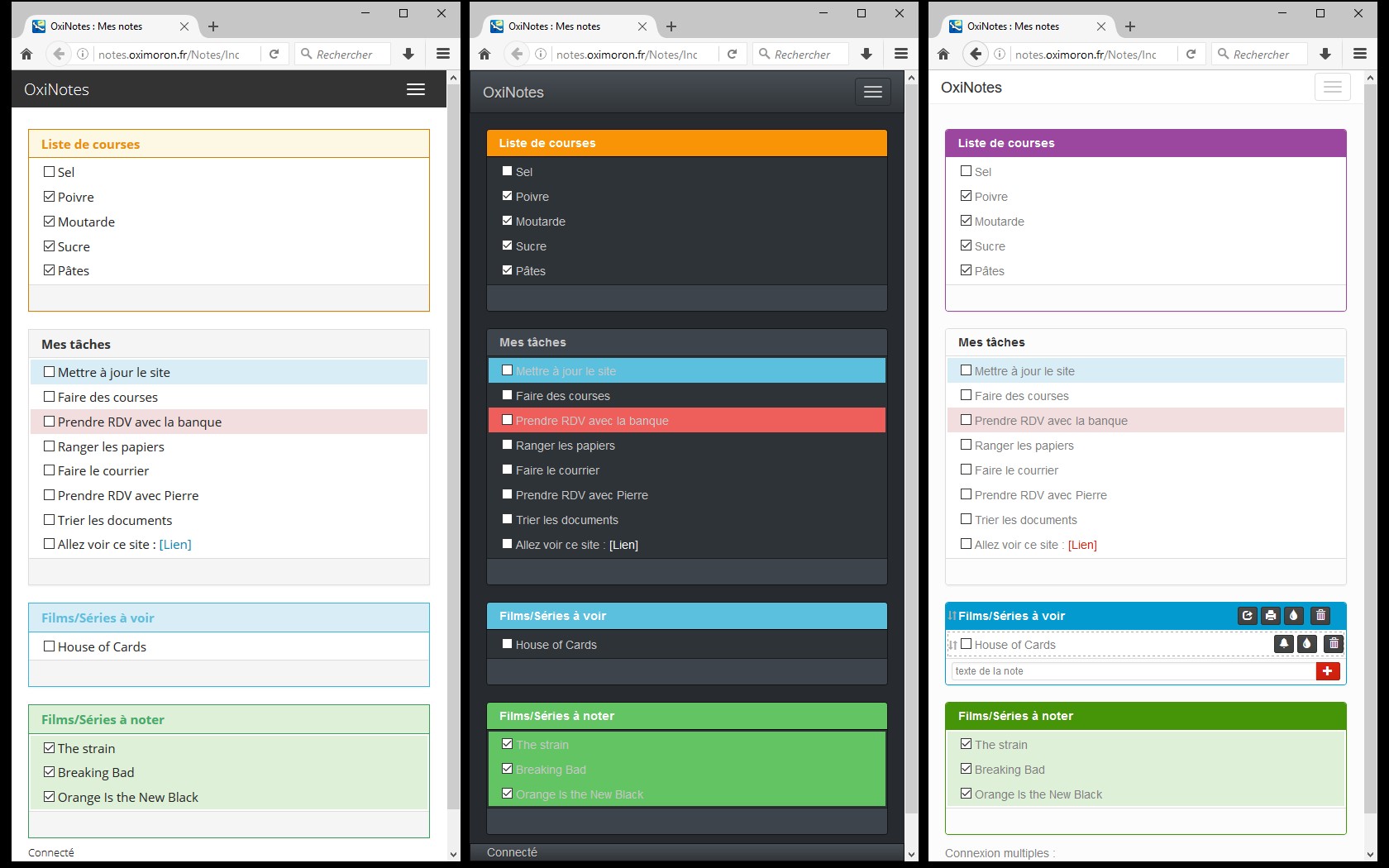
Task: Follow the [Lien] link in left window
Action: coord(175,545)
